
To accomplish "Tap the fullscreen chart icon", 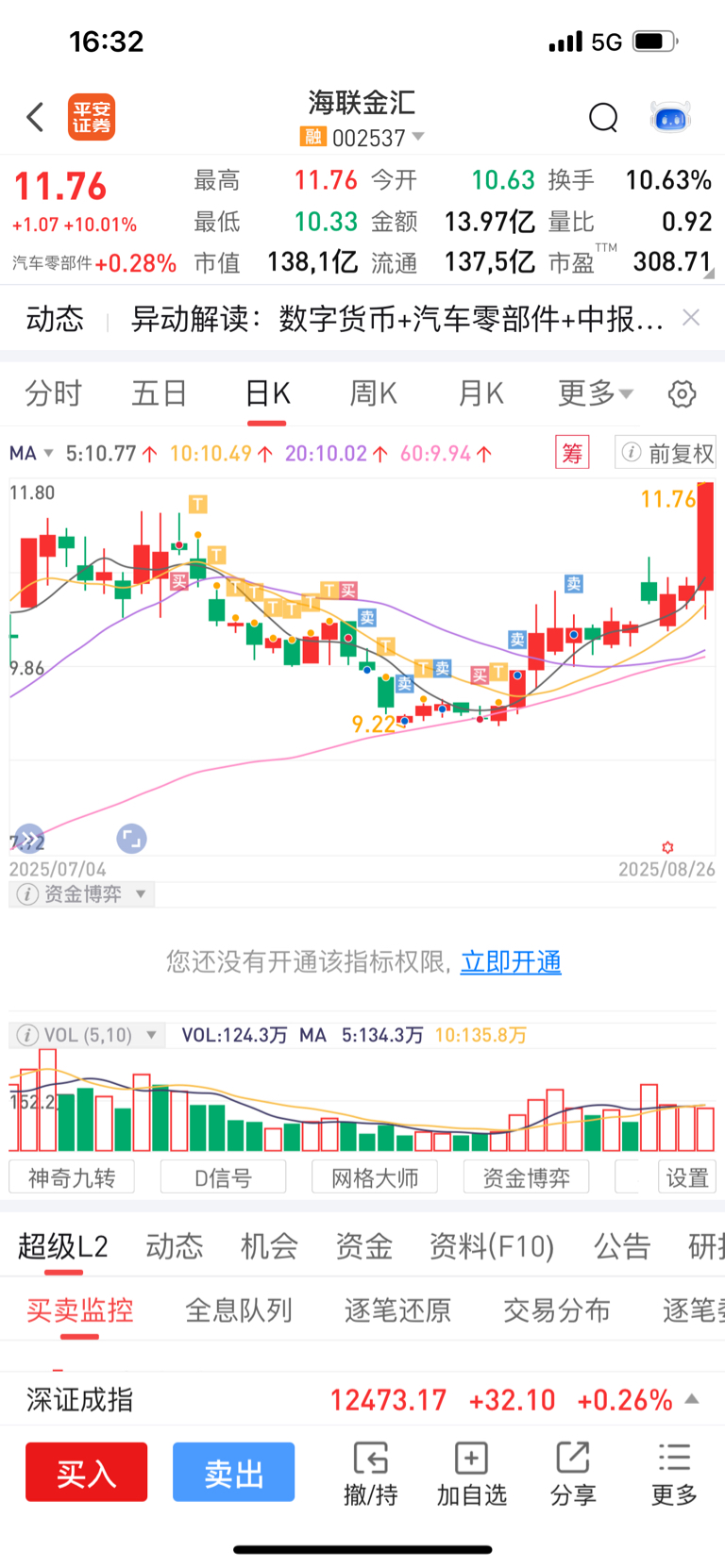I will 131,838.
